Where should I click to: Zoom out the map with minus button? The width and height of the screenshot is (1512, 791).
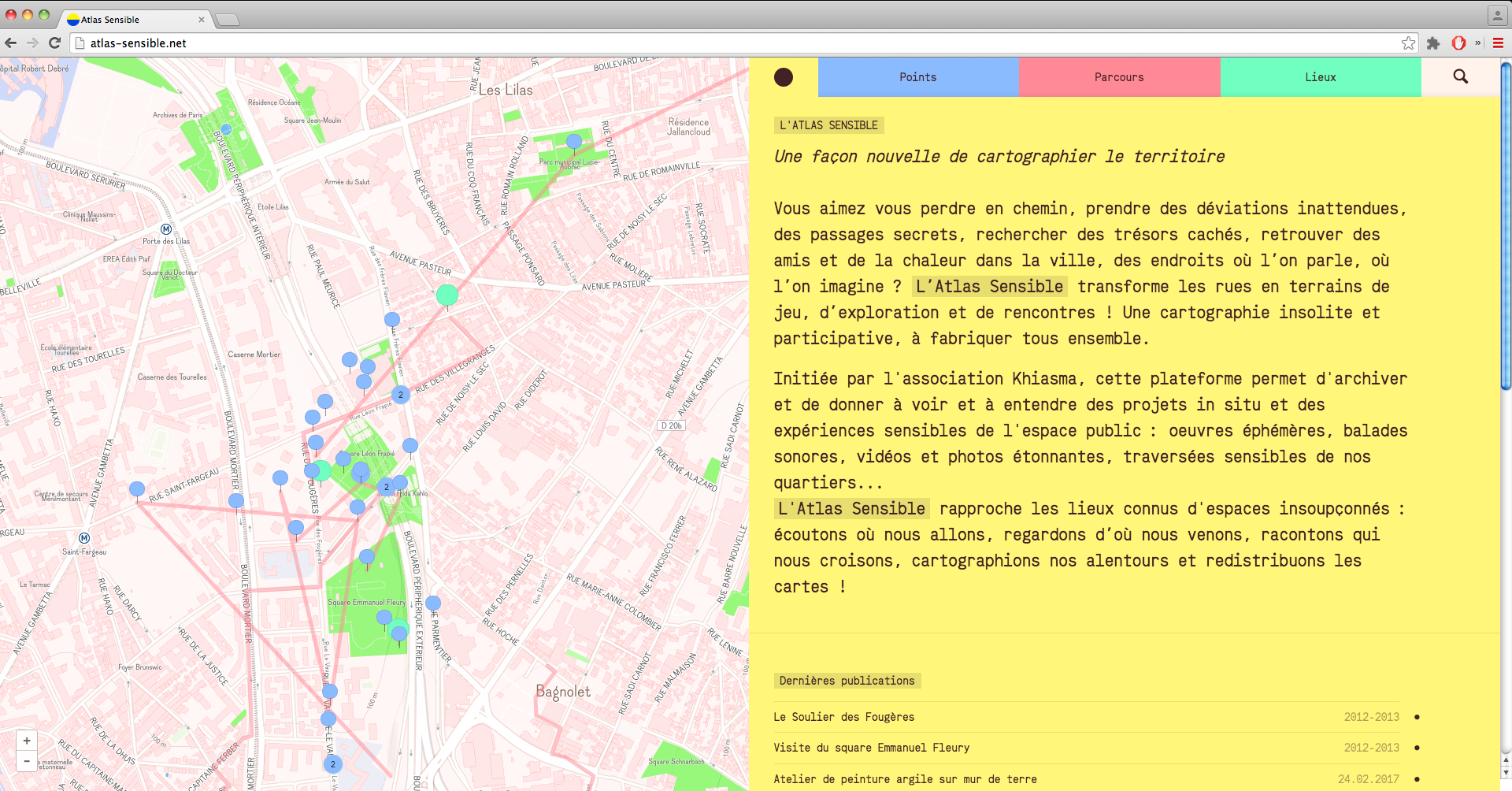pos(27,761)
